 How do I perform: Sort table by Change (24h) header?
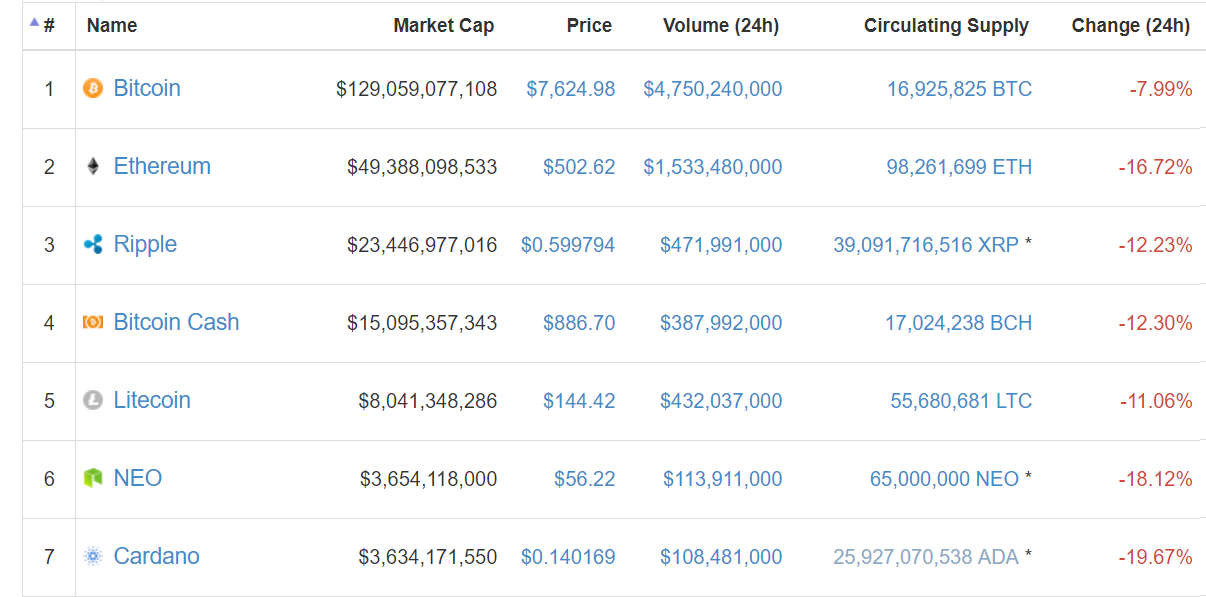1130,26
